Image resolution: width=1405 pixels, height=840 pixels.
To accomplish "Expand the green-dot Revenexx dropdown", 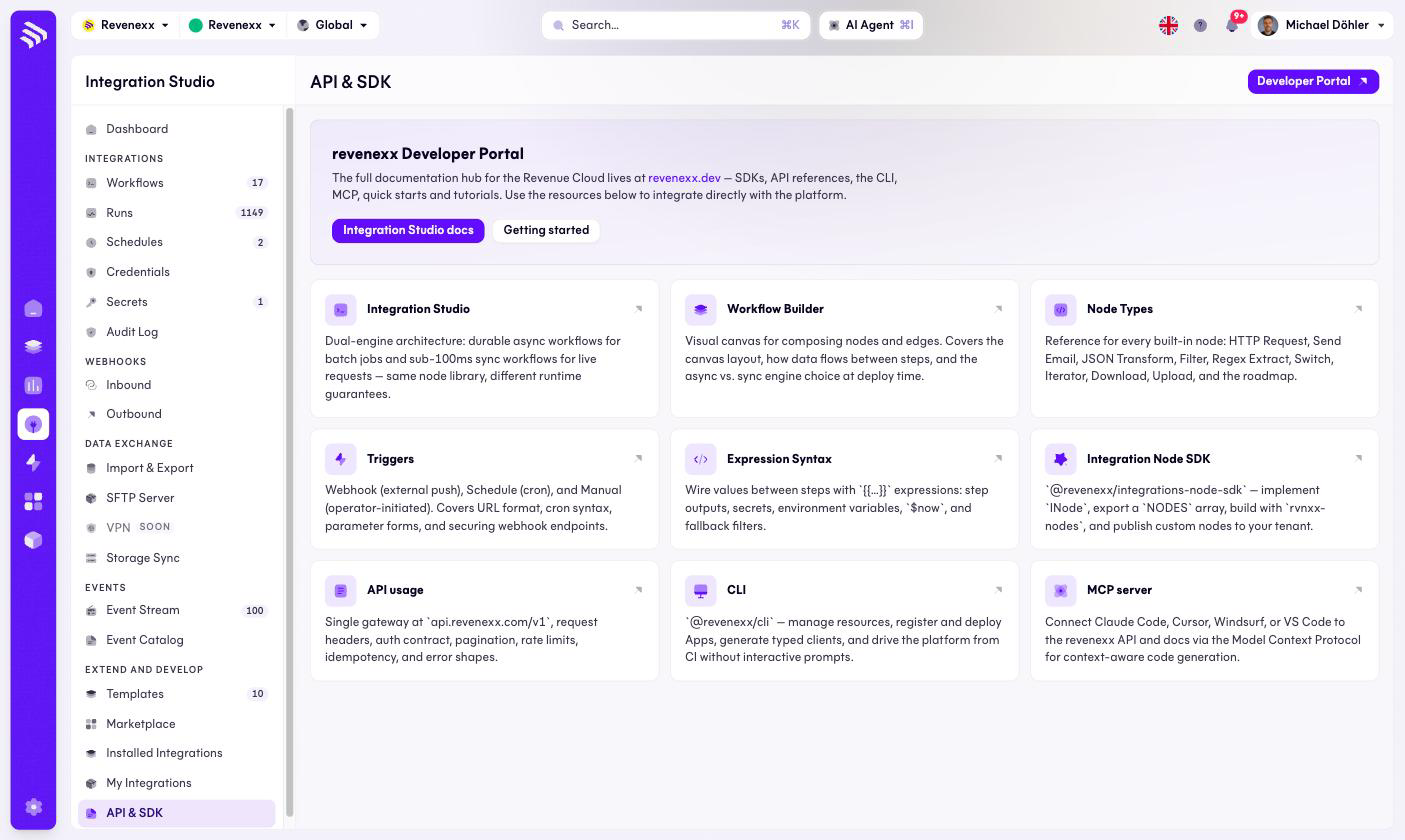I will pos(232,25).
